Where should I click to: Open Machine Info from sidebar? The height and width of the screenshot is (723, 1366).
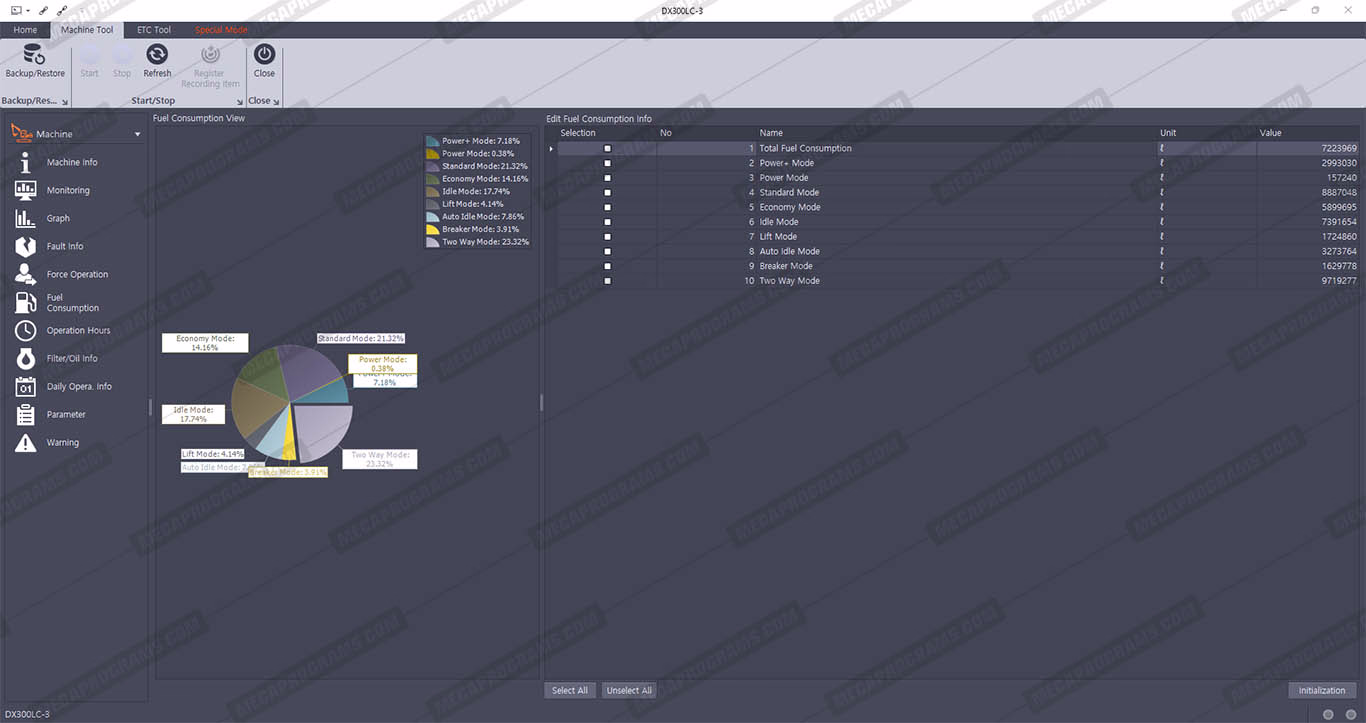tap(26, 162)
